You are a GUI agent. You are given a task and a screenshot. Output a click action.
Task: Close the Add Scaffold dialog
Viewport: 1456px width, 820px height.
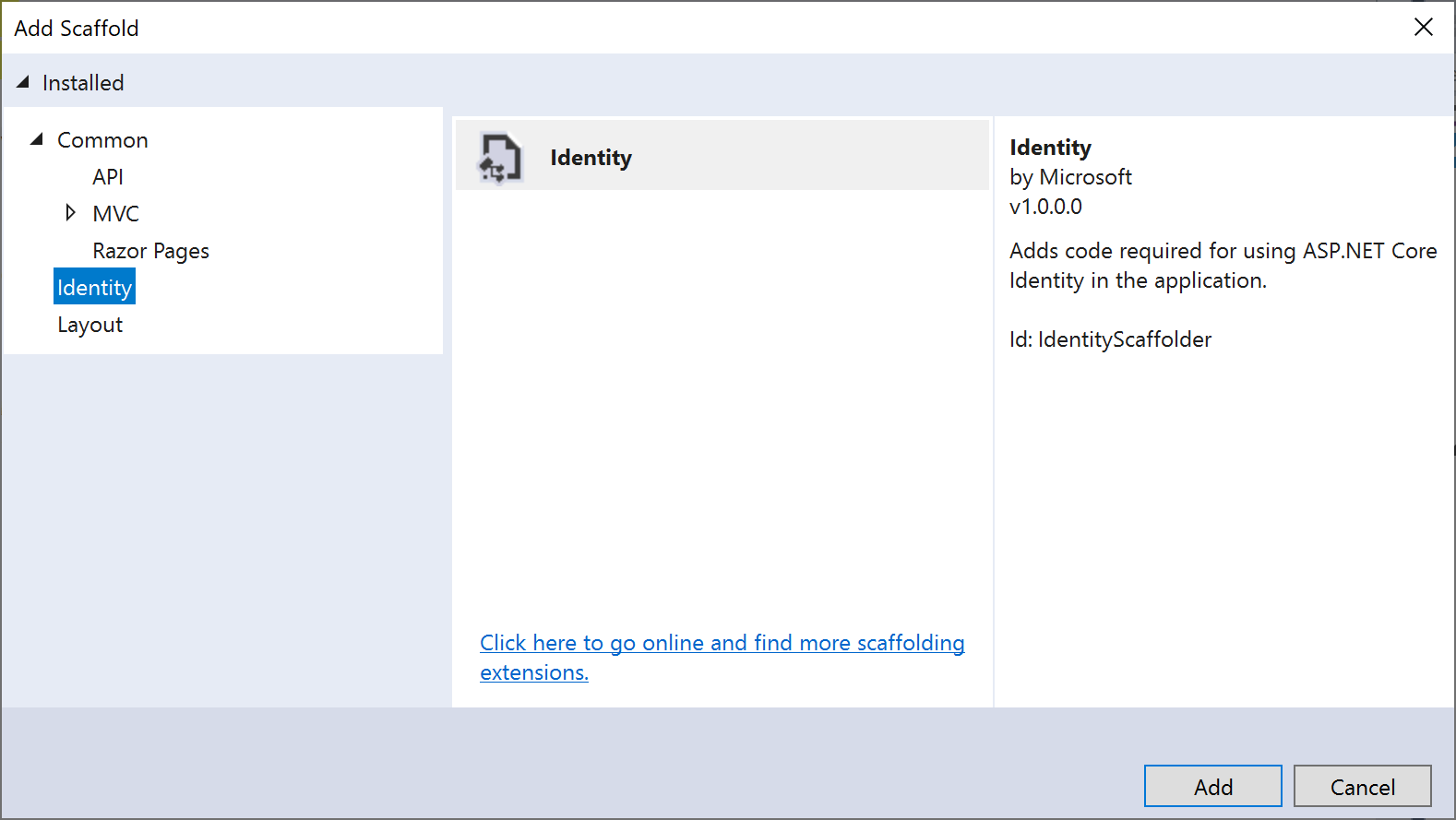1424,27
